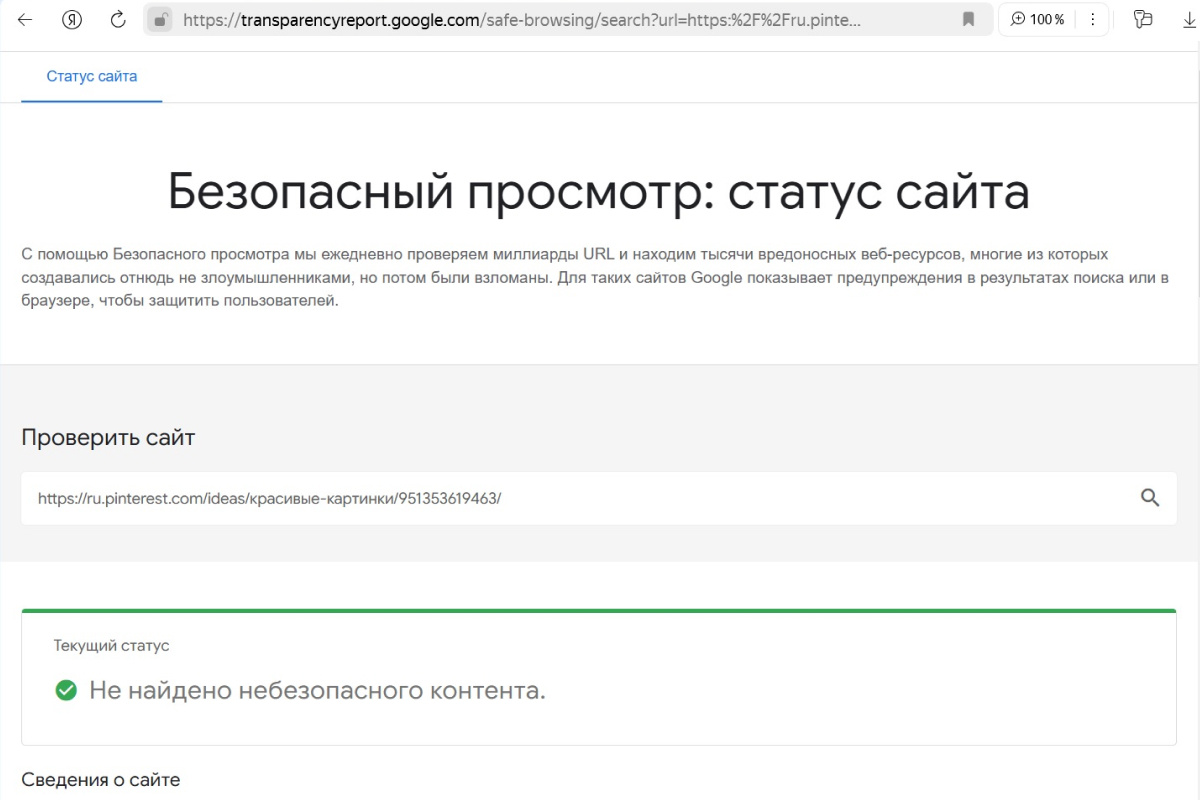Go back with the back arrow

(x=23, y=19)
